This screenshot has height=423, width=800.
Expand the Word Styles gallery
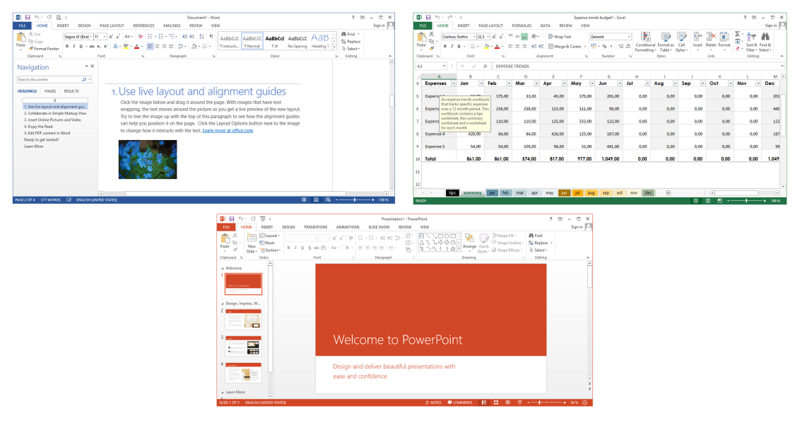pyautogui.click(x=335, y=47)
